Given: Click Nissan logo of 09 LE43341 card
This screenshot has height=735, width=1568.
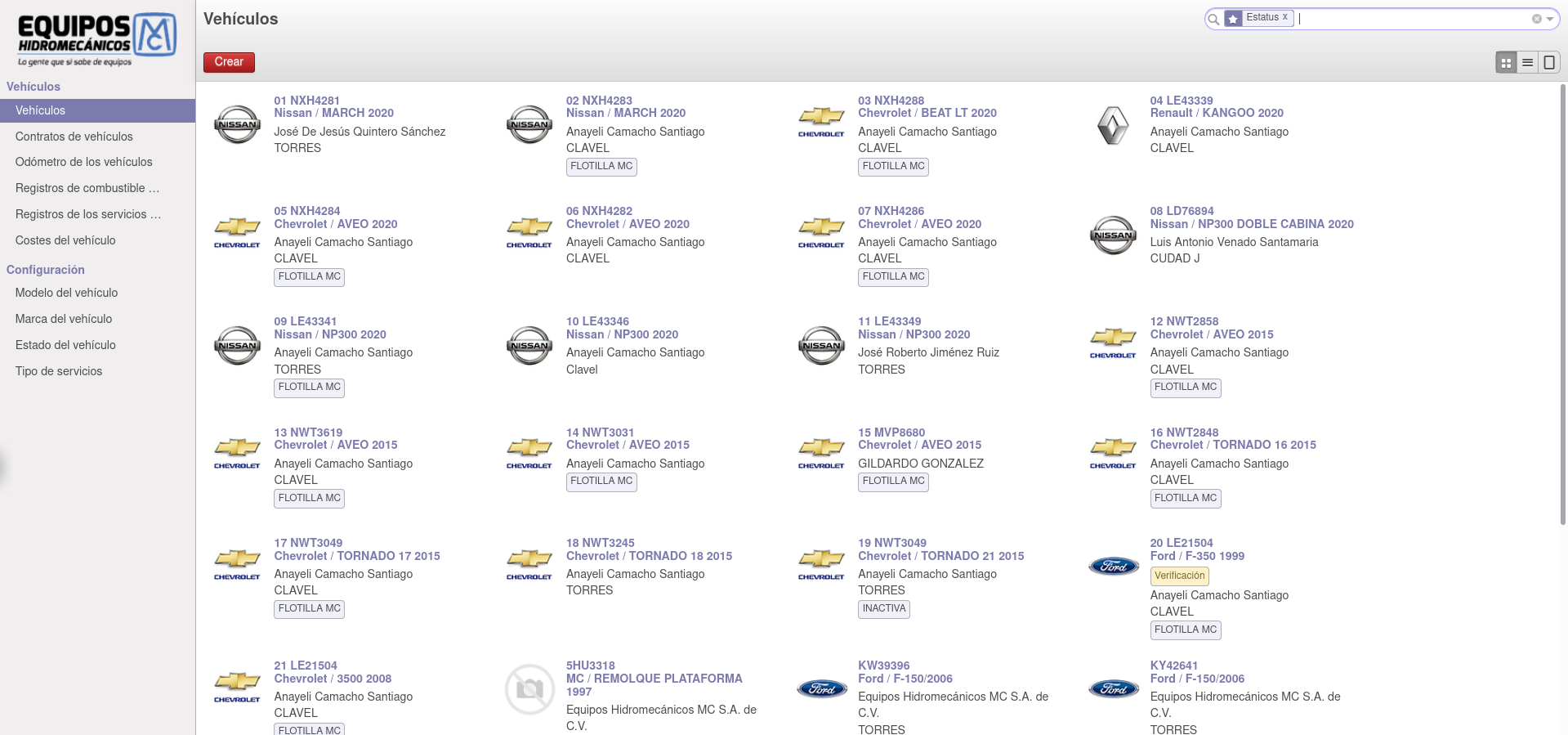Looking at the screenshot, I should tap(237, 346).
